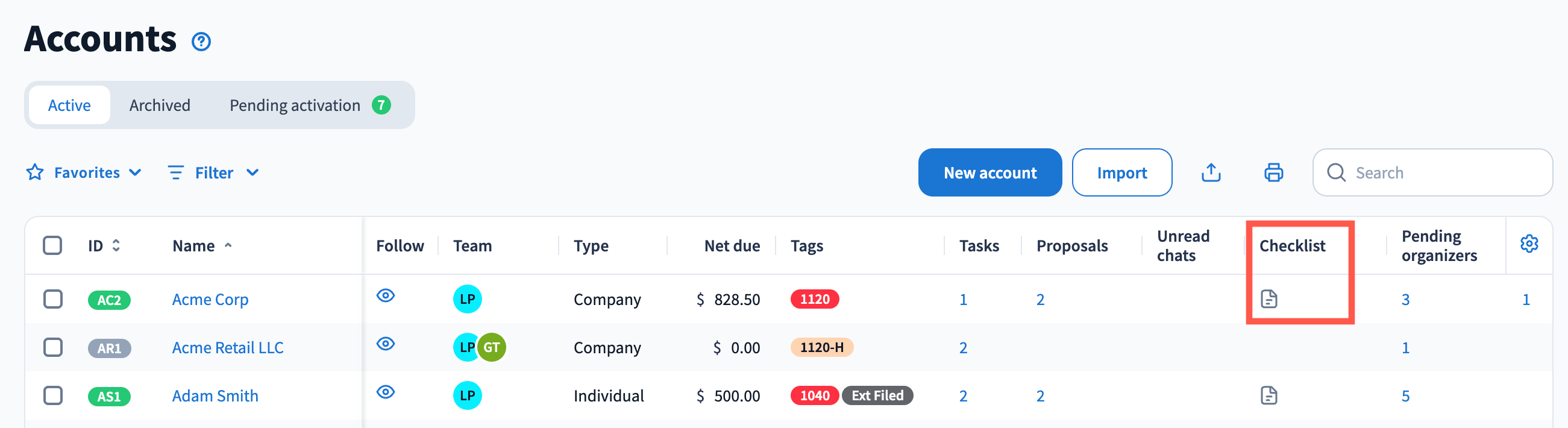Click the export upload icon
The width and height of the screenshot is (1568, 428).
(x=1211, y=173)
